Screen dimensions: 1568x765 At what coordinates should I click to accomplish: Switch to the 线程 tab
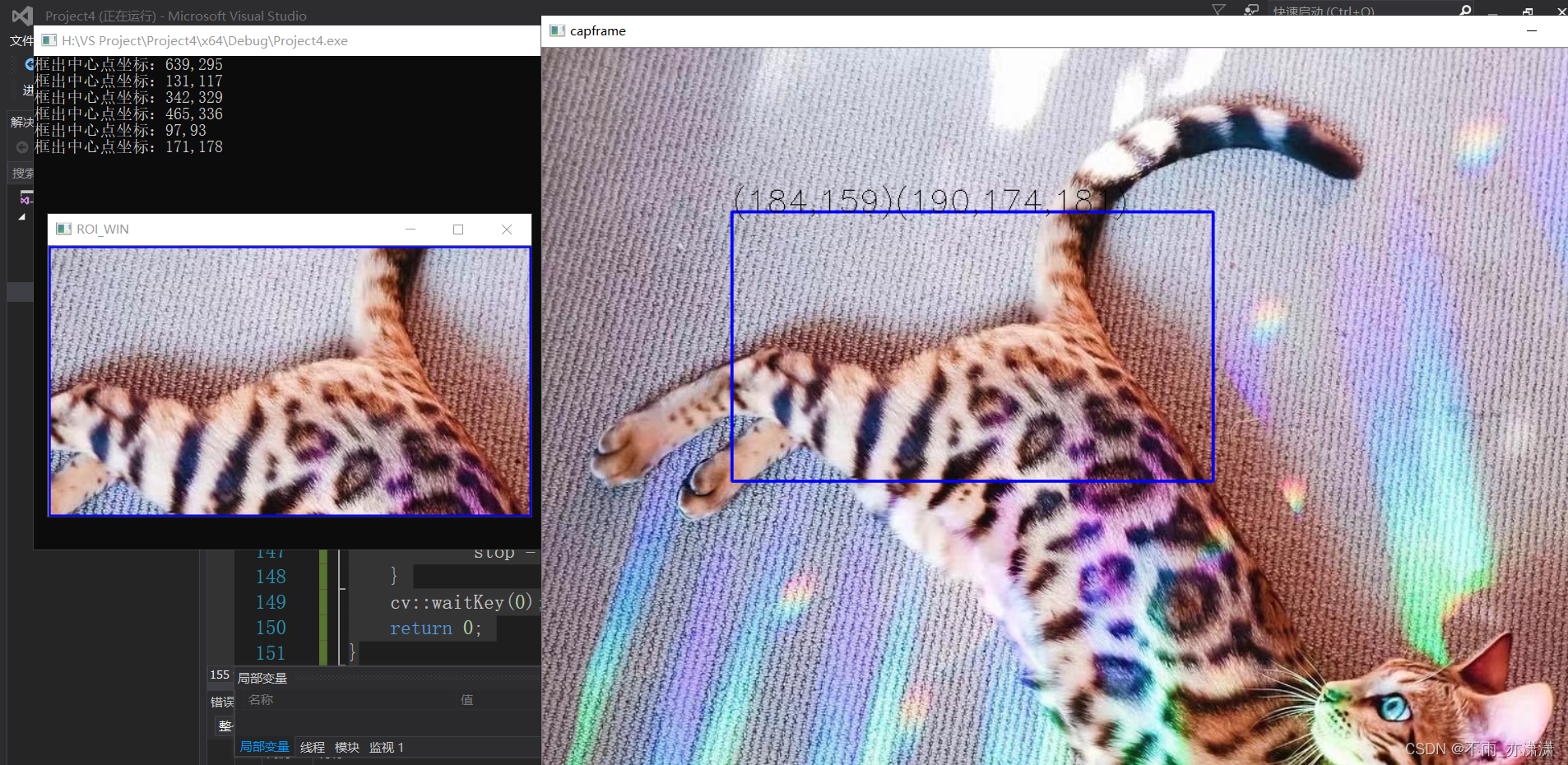313,747
